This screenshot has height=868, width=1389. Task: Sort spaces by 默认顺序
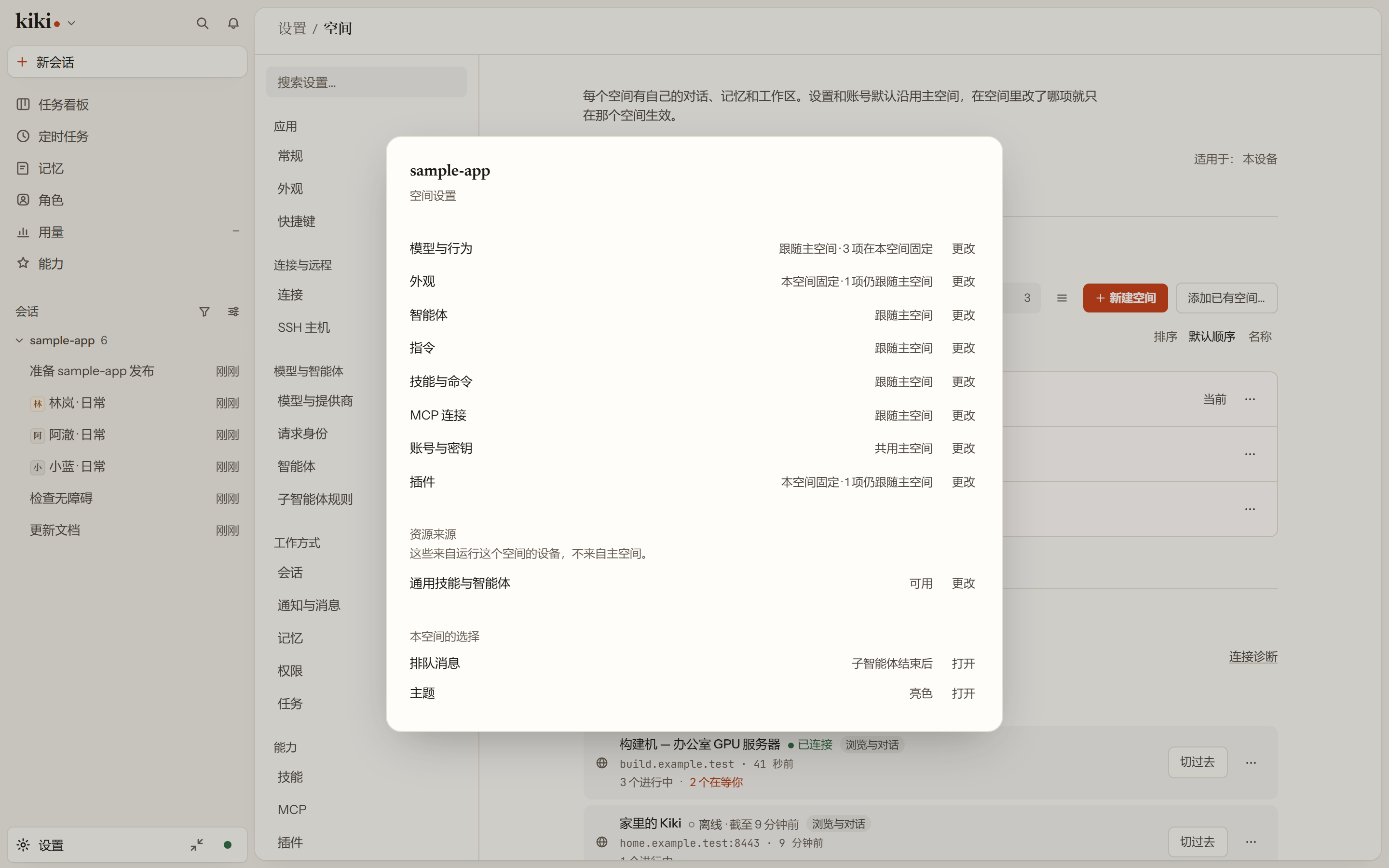[1212, 337]
